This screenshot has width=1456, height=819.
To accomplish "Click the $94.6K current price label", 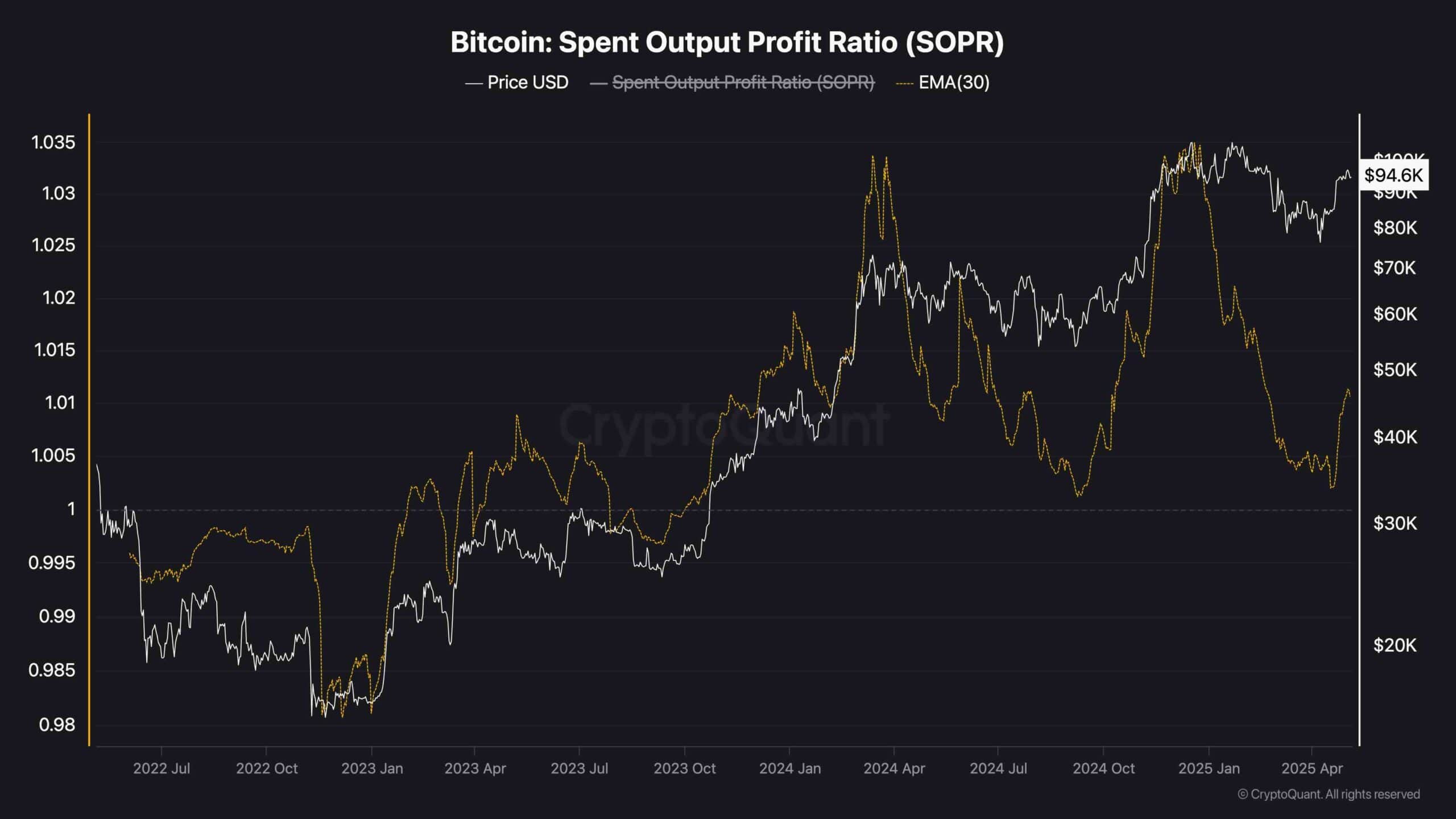I will pyautogui.click(x=1393, y=175).
